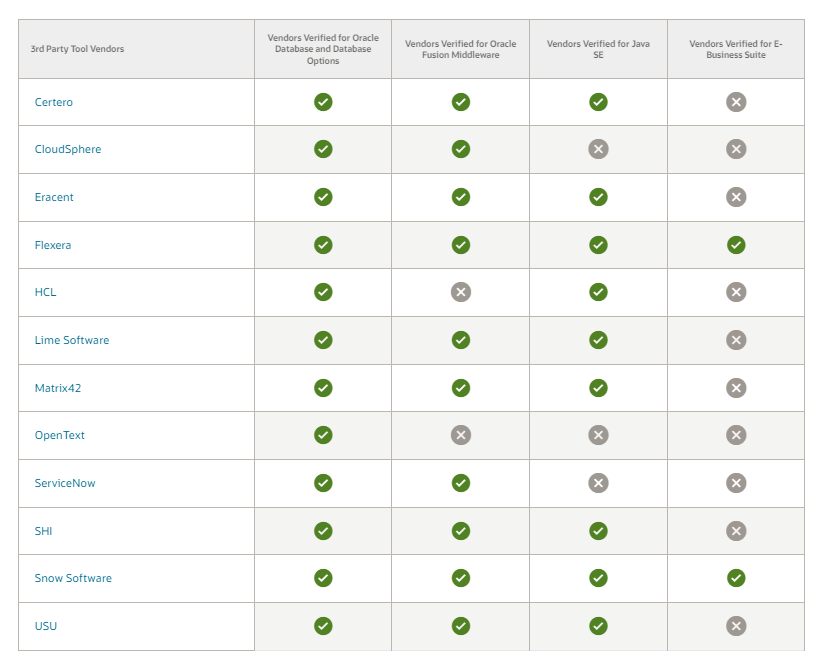This screenshot has width=827, height=668.
Task: Click Certero's Oracle Database green checkmark
Action: pyautogui.click(x=323, y=102)
